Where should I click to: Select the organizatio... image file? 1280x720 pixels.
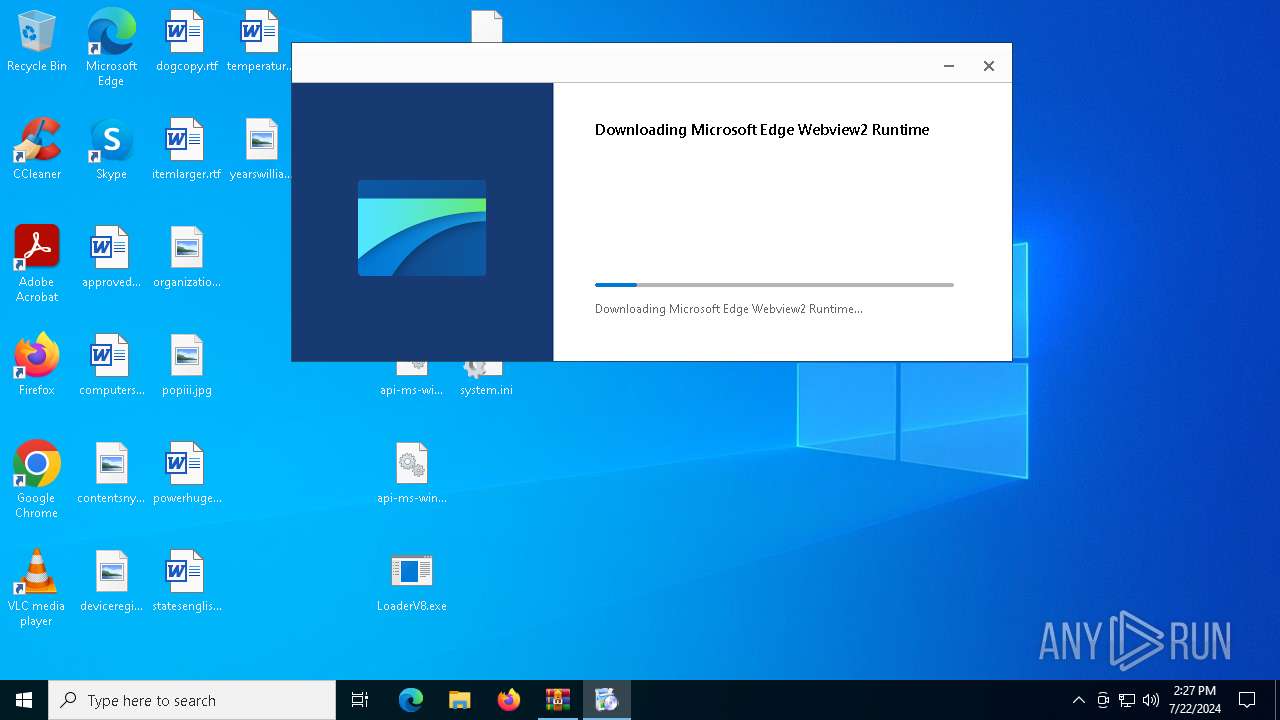coord(186,258)
